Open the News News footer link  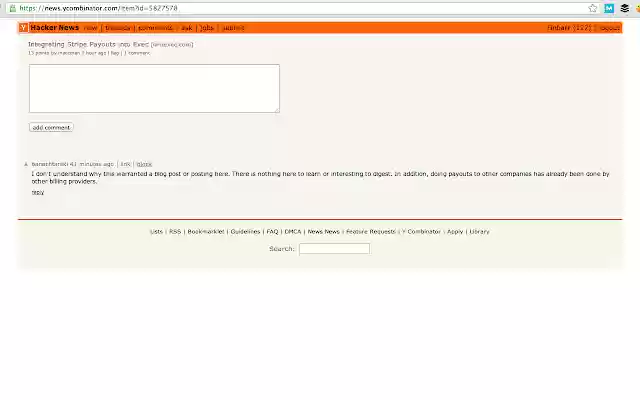(x=324, y=231)
